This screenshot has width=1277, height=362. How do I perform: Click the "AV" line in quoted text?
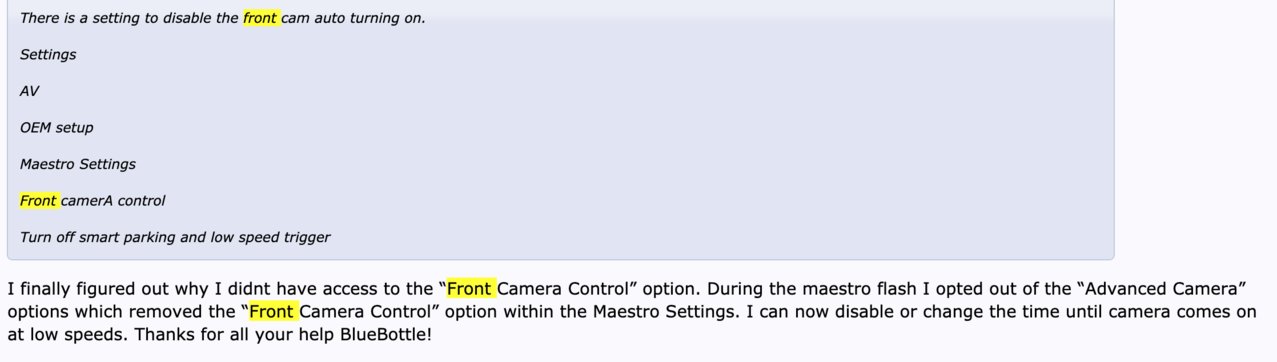29,91
